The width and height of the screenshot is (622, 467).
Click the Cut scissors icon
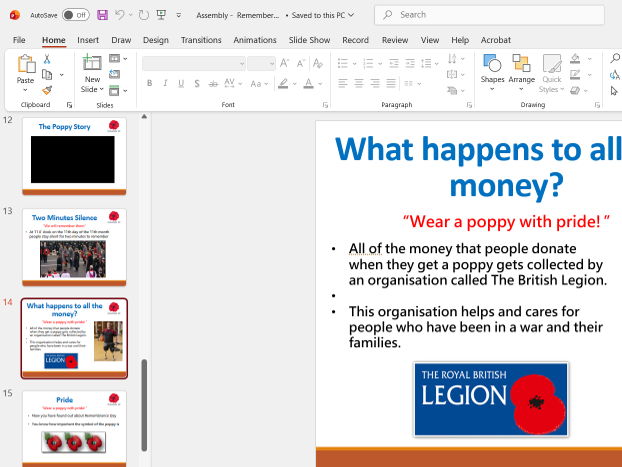point(47,59)
